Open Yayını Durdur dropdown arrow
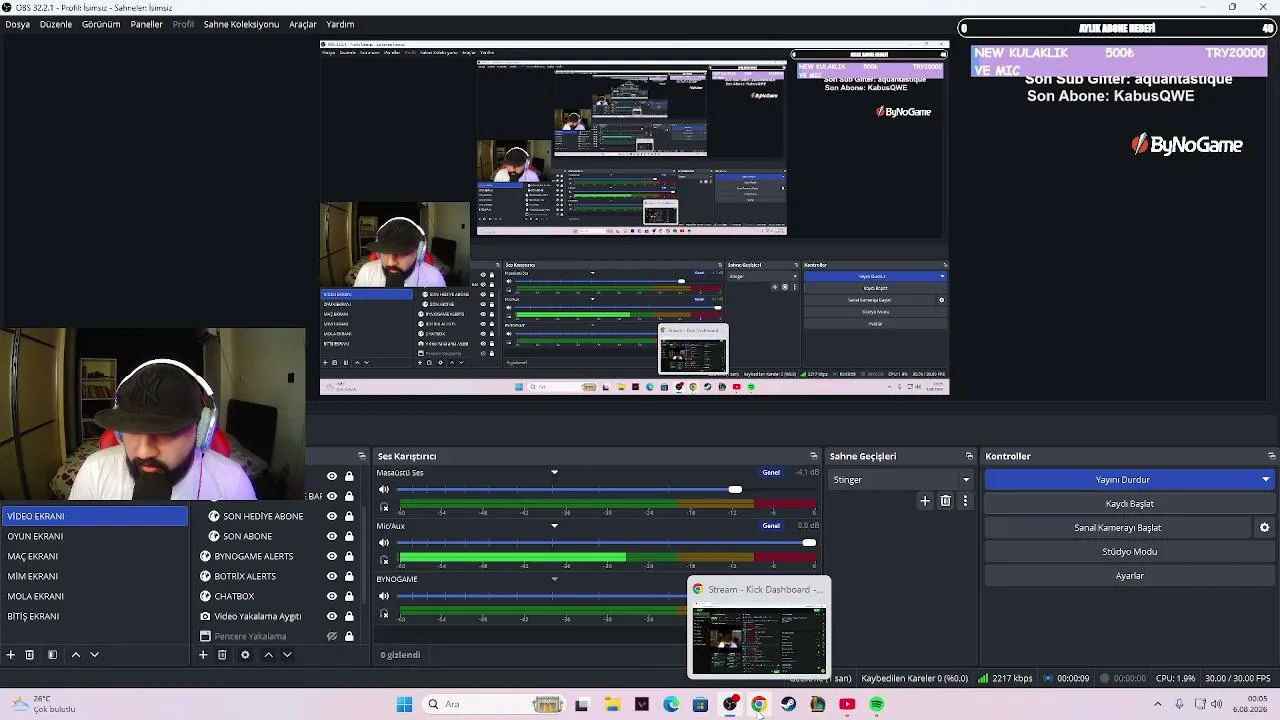1280x720 pixels. (1266, 480)
